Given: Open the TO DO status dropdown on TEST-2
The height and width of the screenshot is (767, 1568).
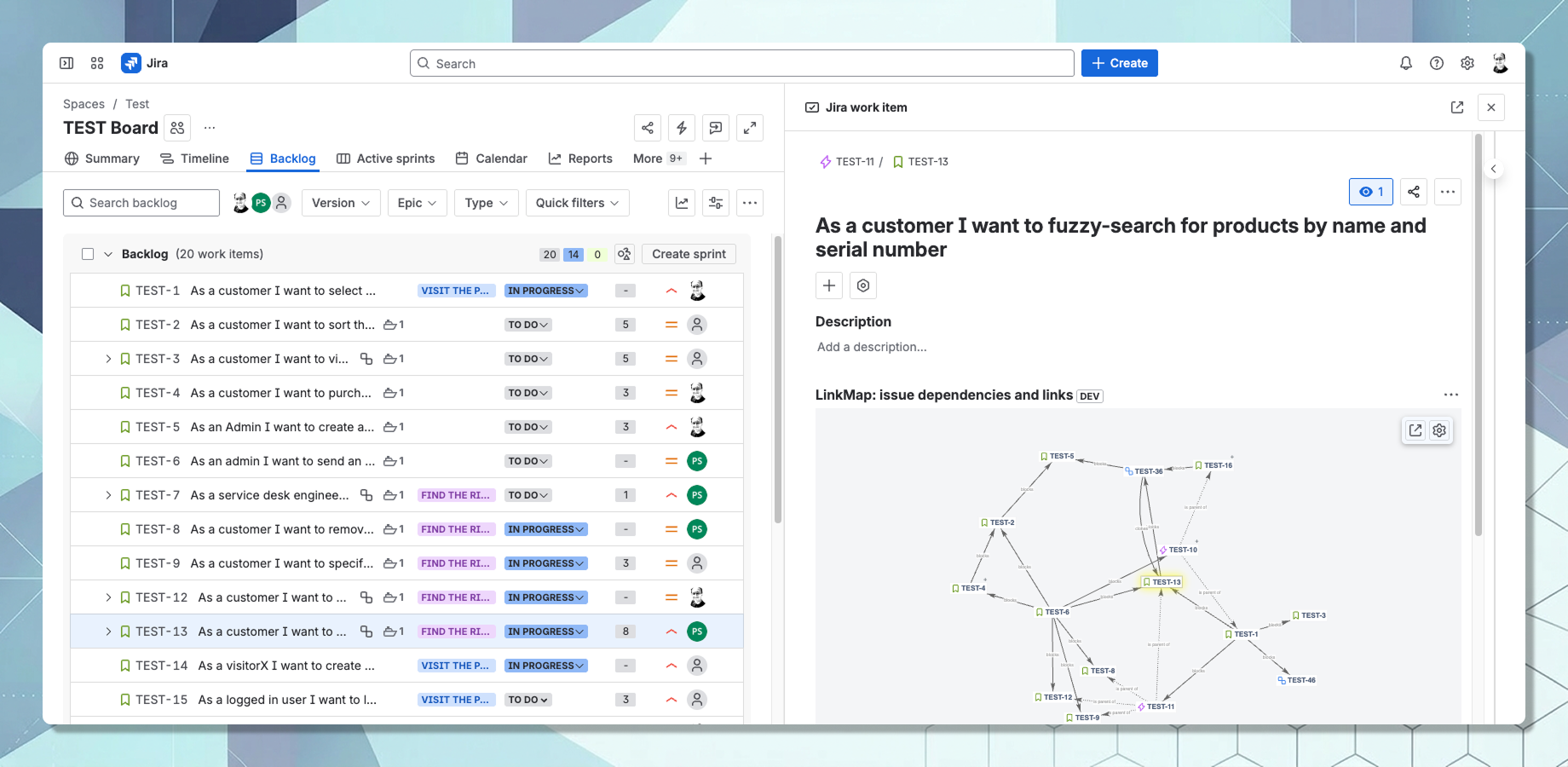Looking at the screenshot, I should pos(527,325).
